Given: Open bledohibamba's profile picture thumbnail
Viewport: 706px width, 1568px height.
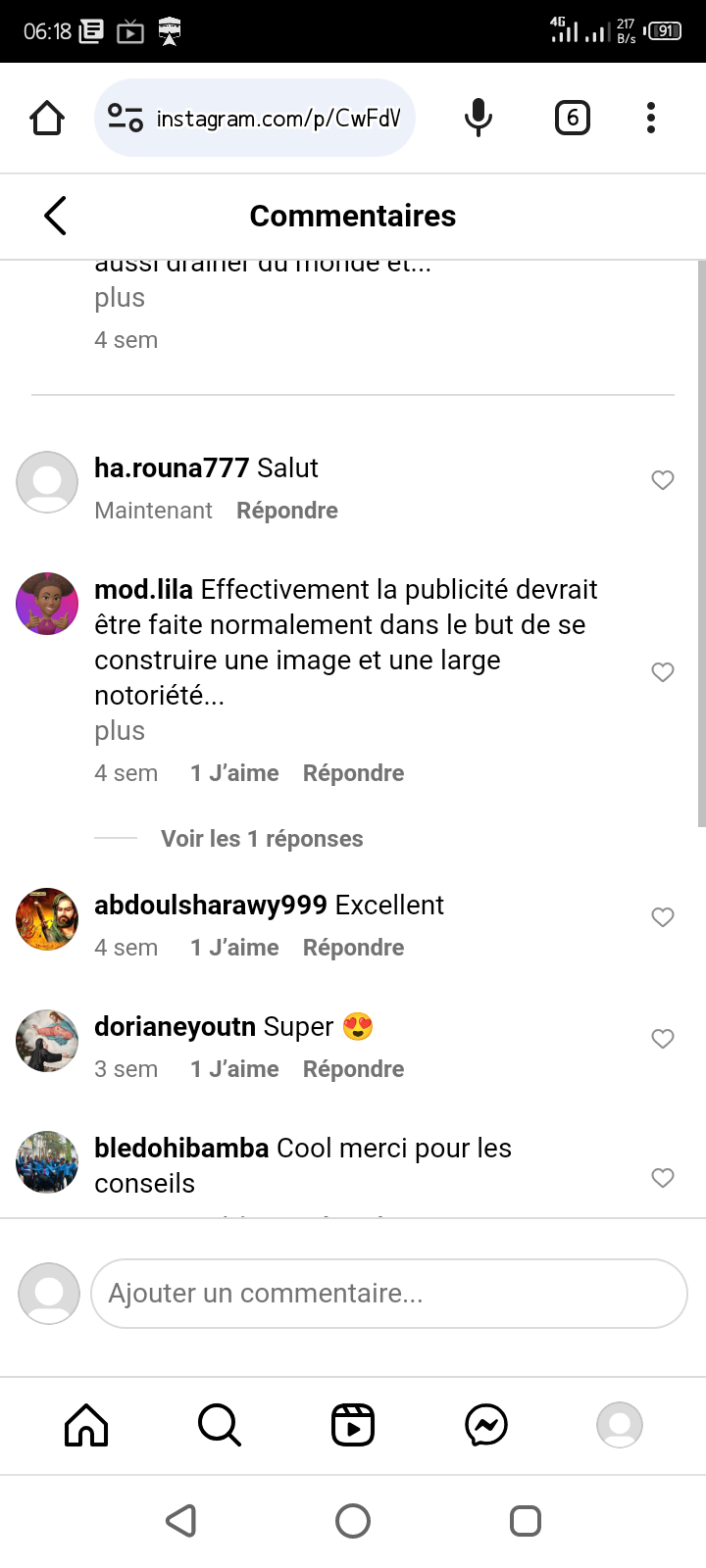Looking at the screenshot, I should tap(47, 1162).
